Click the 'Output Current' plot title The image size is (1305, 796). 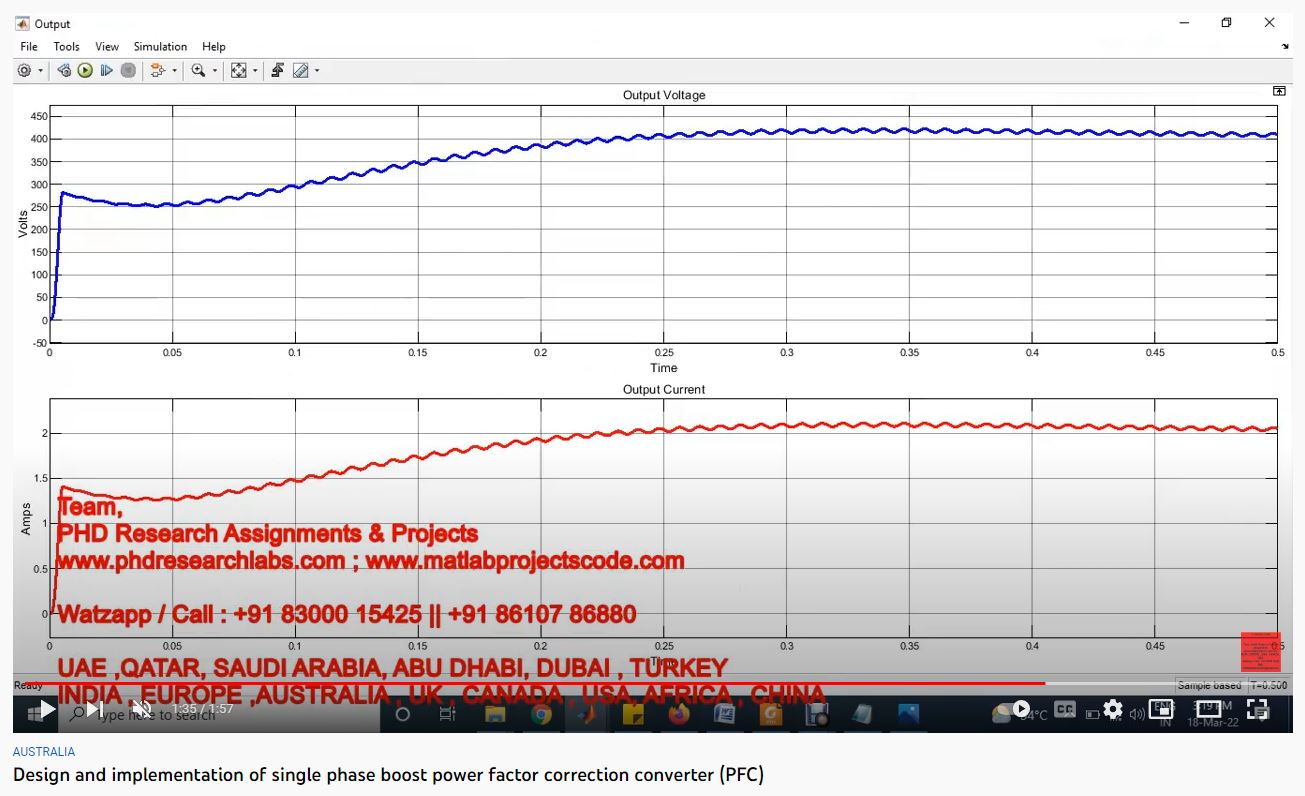[664, 389]
